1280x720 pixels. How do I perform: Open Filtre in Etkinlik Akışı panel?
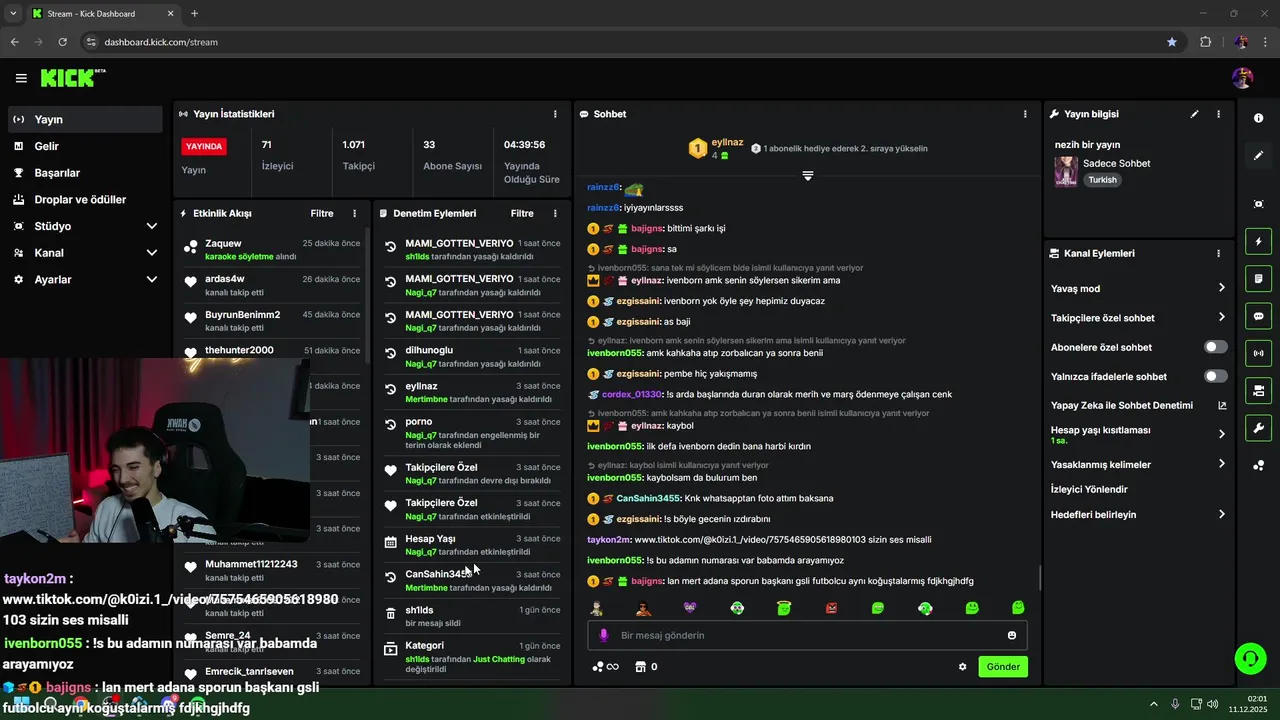[322, 213]
